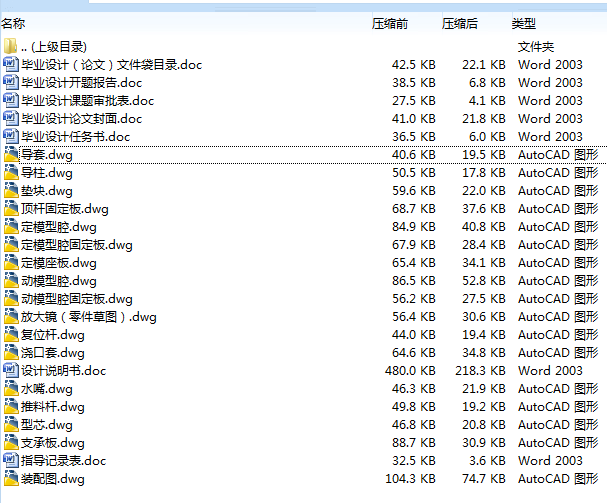Viewport: 607px width, 503px height.
Task: Click Word icon of 毕业设计任务书.doc
Action: (x=11, y=136)
